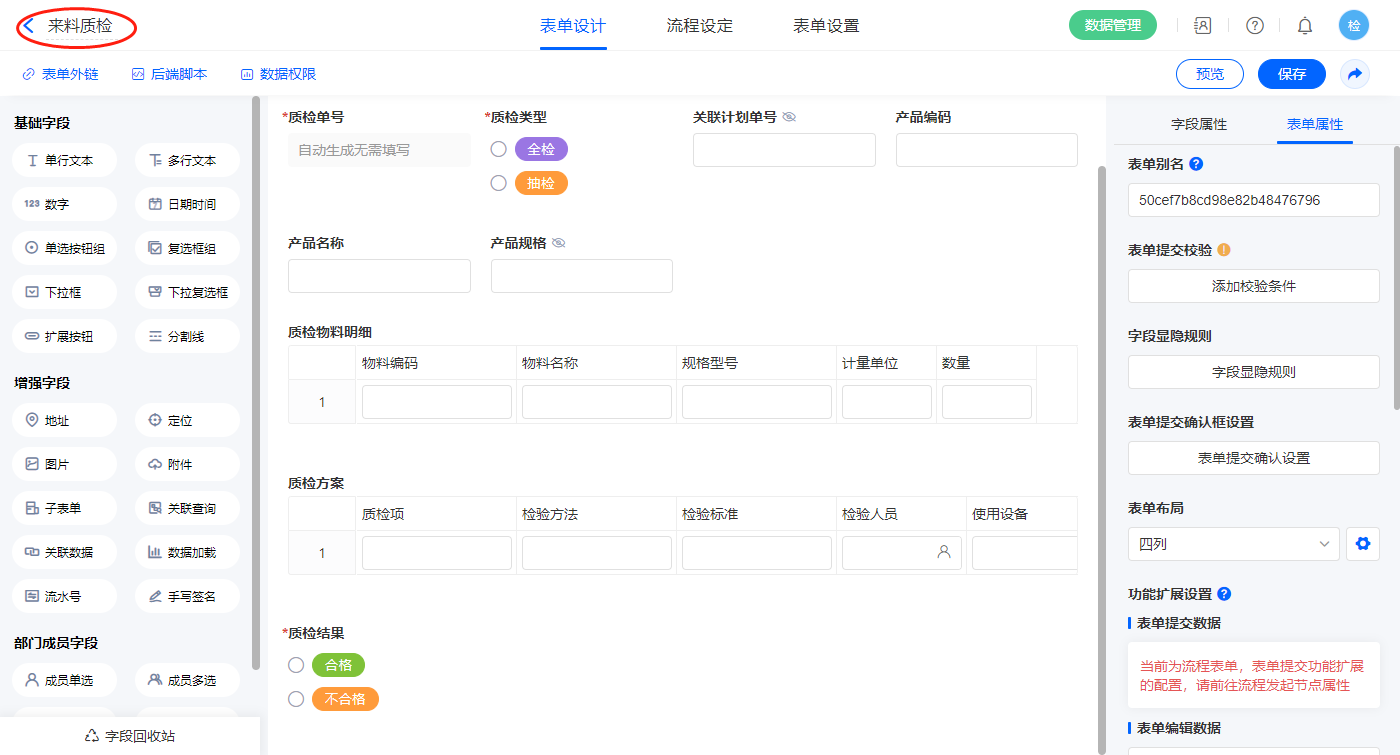Switch to the 流程设定 tab
Viewport: 1400px width, 755px height.
(699, 26)
